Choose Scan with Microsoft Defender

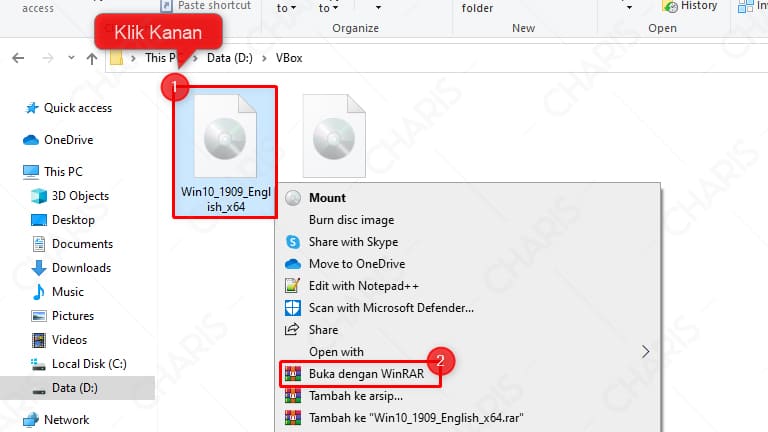tap(391, 308)
